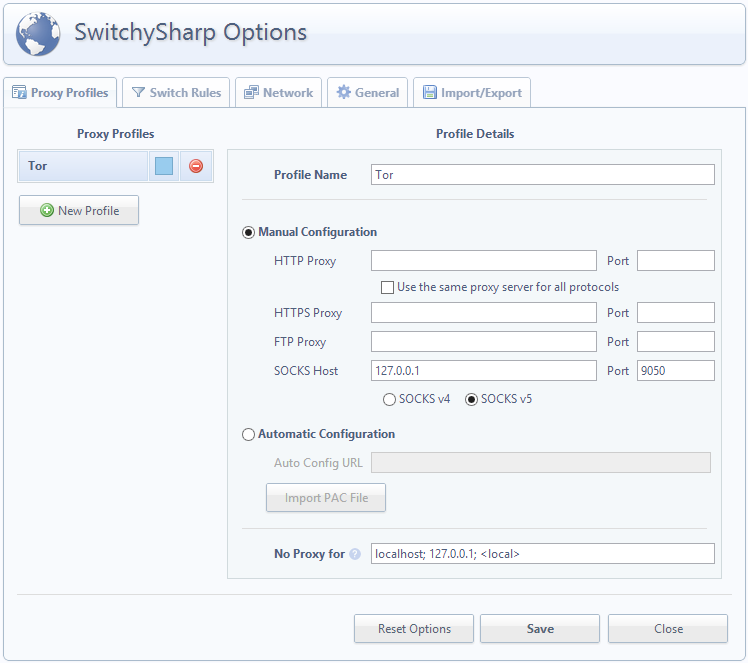
Task: Go to the General tab
Action: 367,93
